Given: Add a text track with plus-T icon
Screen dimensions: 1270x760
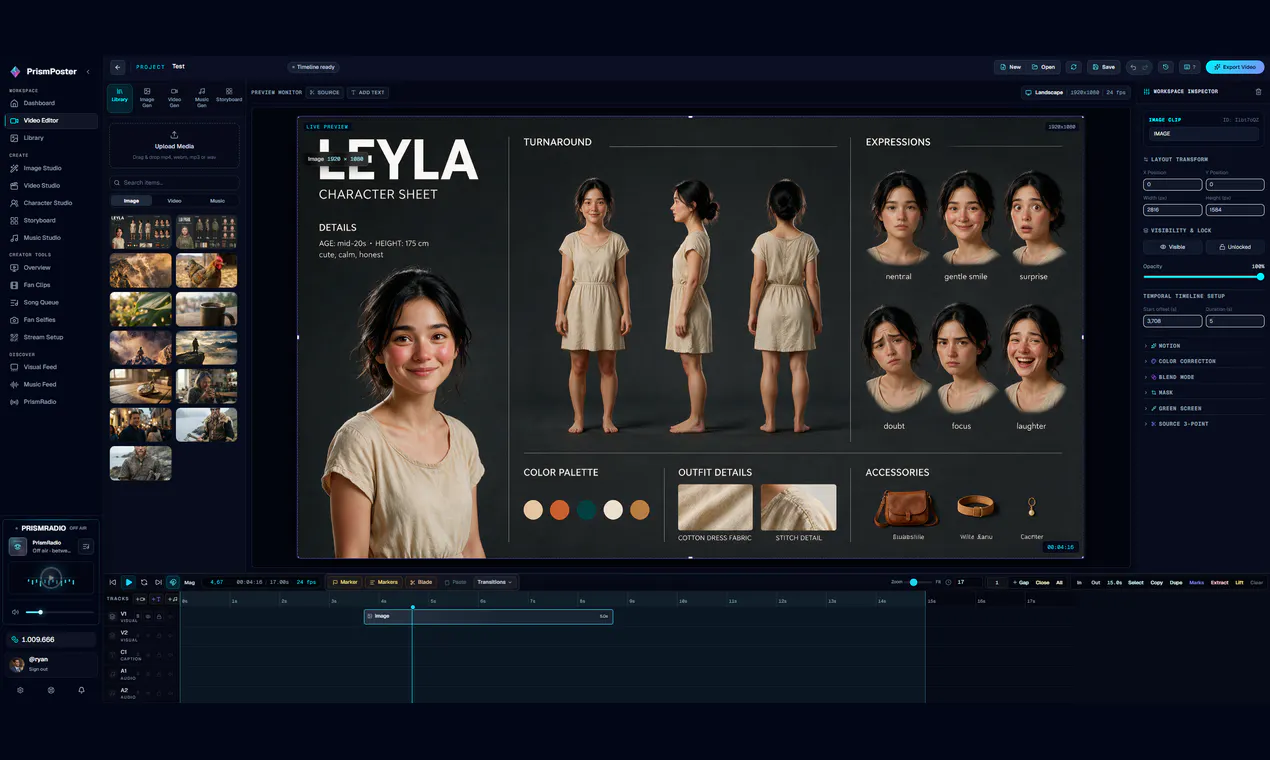Looking at the screenshot, I should pos(157,599).
